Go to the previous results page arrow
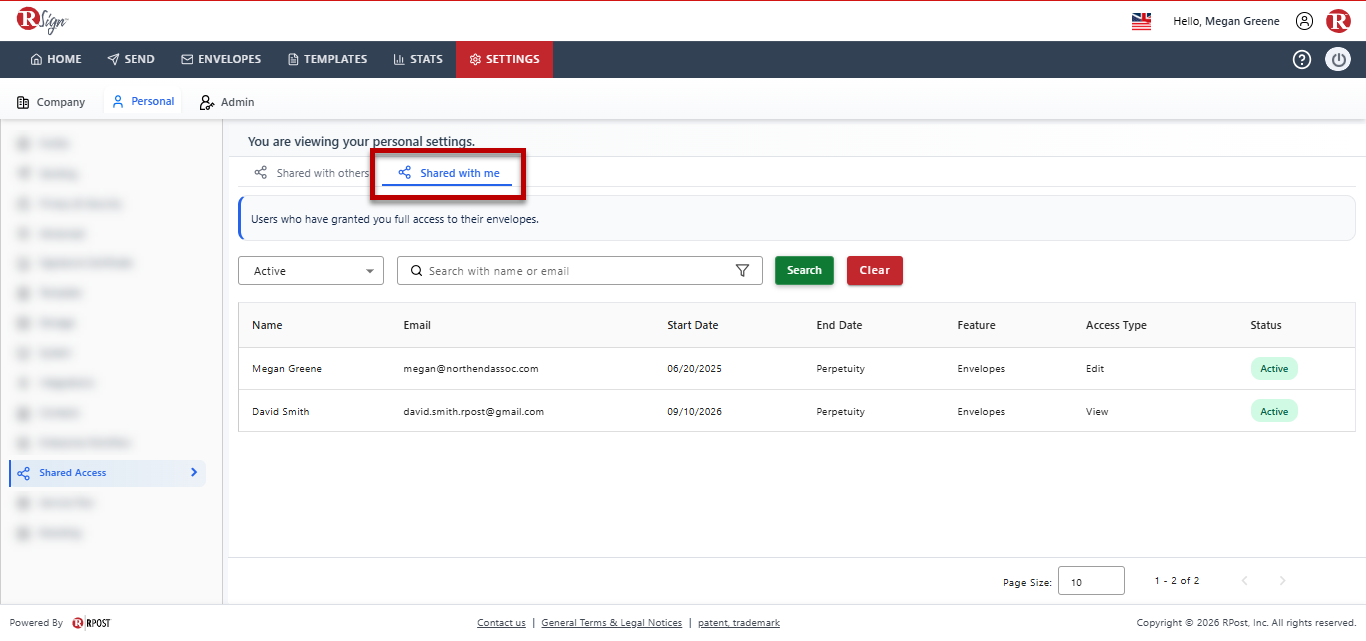1366x641 pixels. 1245,581
